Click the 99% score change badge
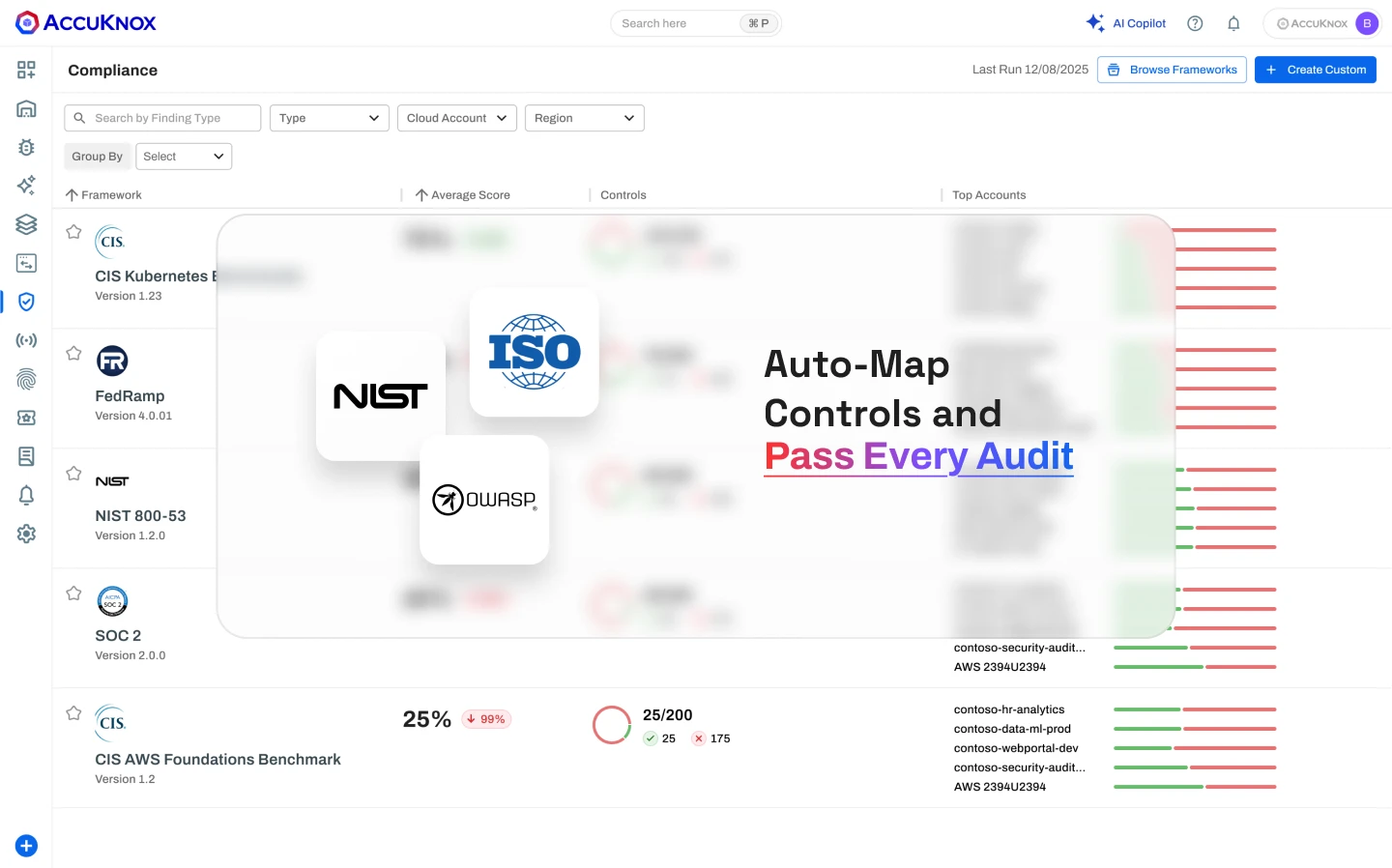Viewport: 1392px width, 868px height. coord(486,719)
